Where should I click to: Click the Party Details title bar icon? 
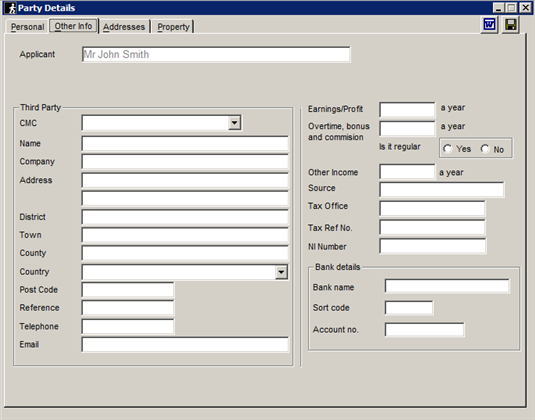click(11, 8)
